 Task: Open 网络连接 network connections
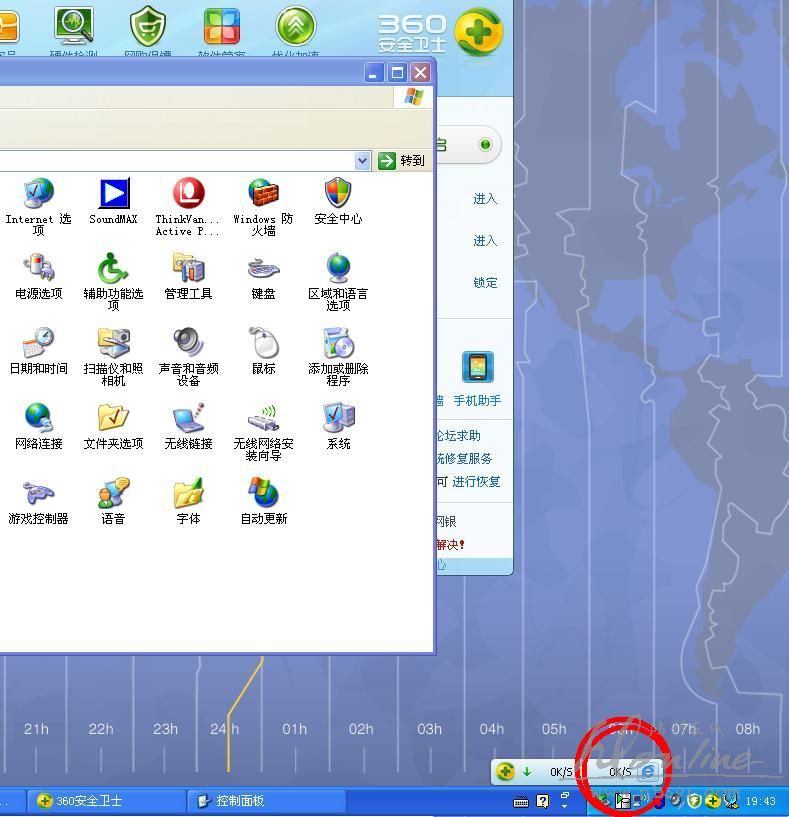pyautogui.click(x=39, y=427)
